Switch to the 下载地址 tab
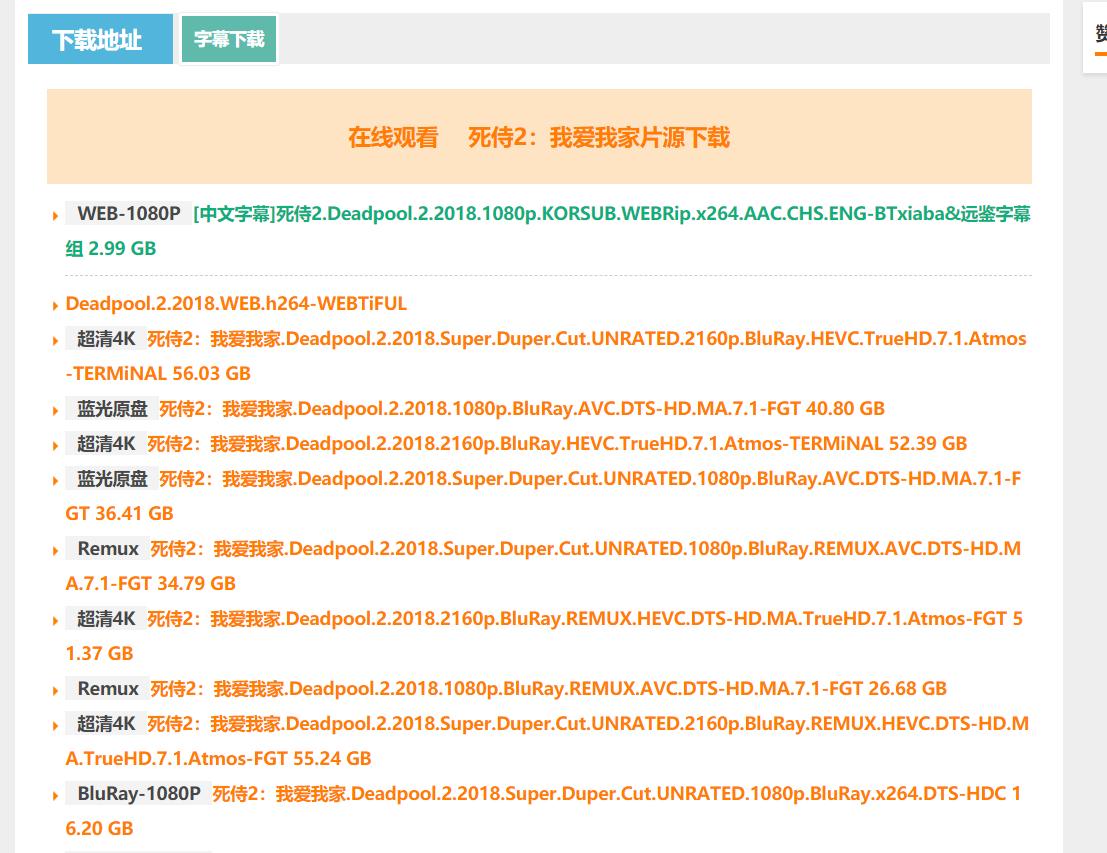Image resolution: width=1107 pixels, height=853 pixels. pyautogui.click(x=100, y=39)
